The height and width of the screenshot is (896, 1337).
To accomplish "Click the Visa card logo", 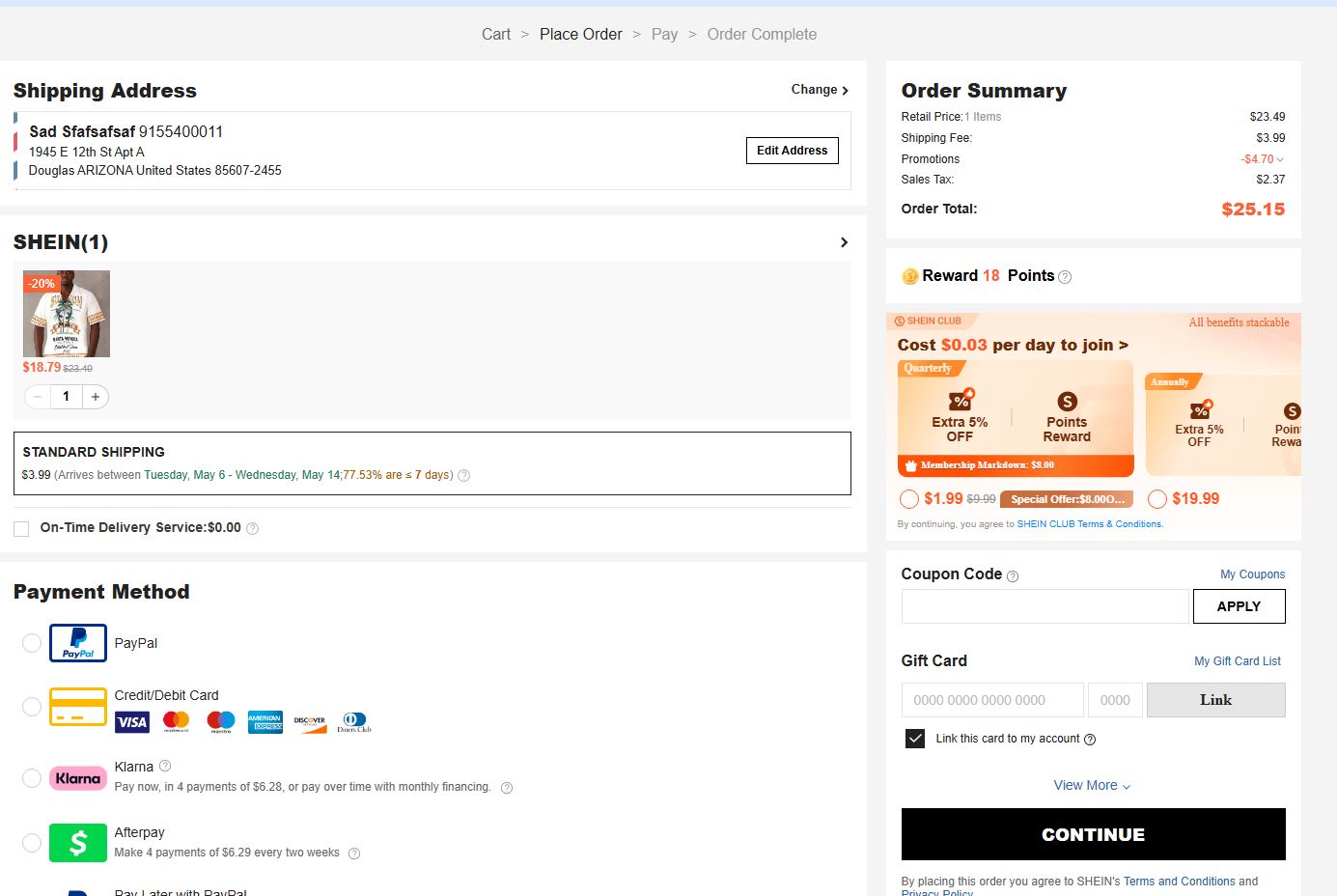I will [132, 721].
